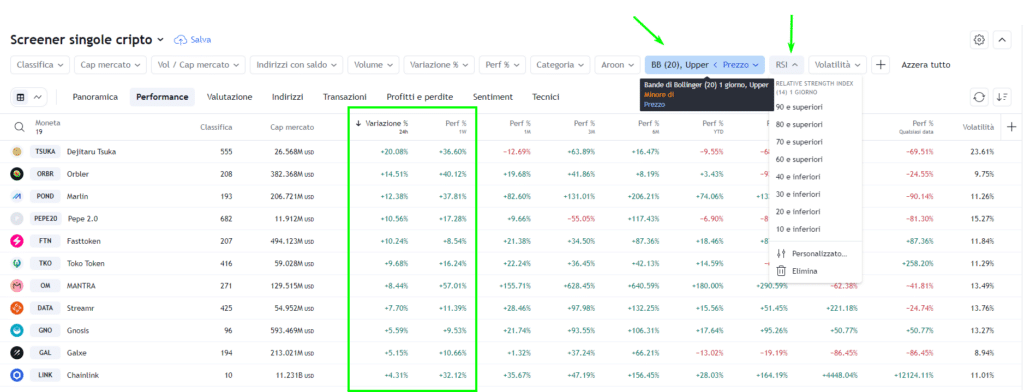
Task: Click the MANTRA coin logo
Action: coord(17,286)
